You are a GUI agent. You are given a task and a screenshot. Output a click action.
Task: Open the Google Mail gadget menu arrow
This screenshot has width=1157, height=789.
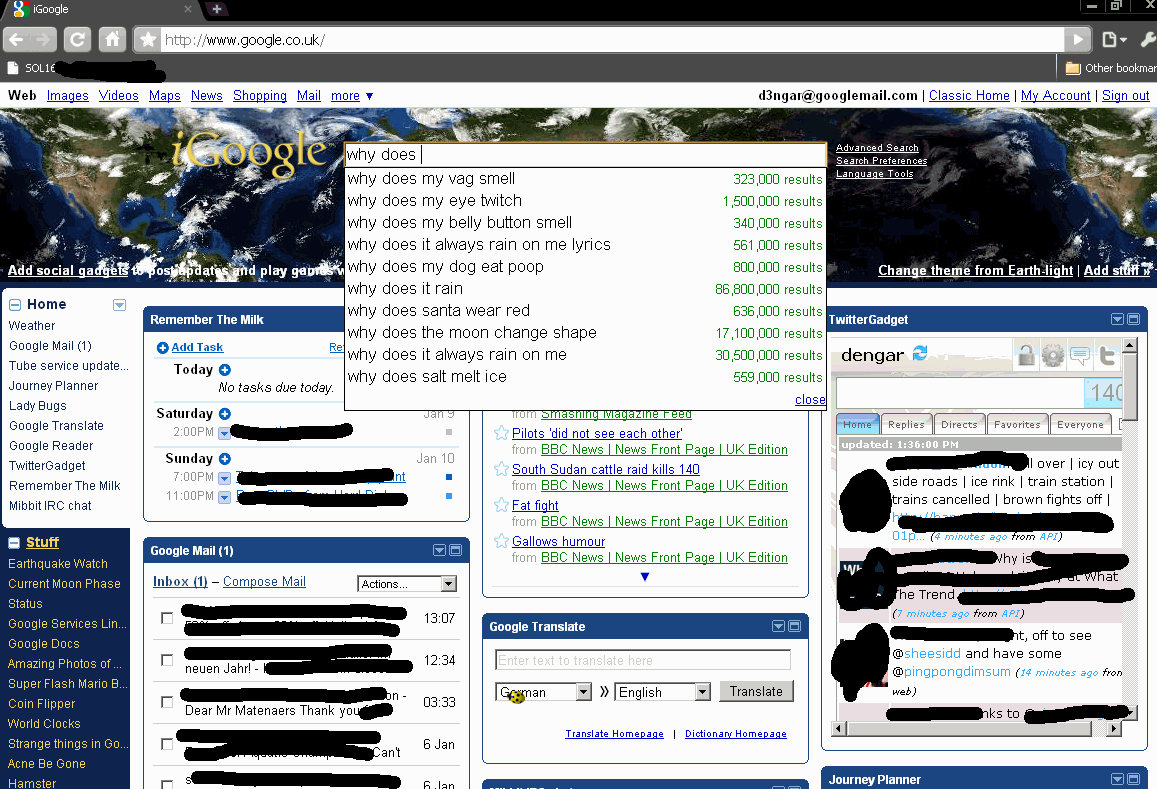pos(439,551)
